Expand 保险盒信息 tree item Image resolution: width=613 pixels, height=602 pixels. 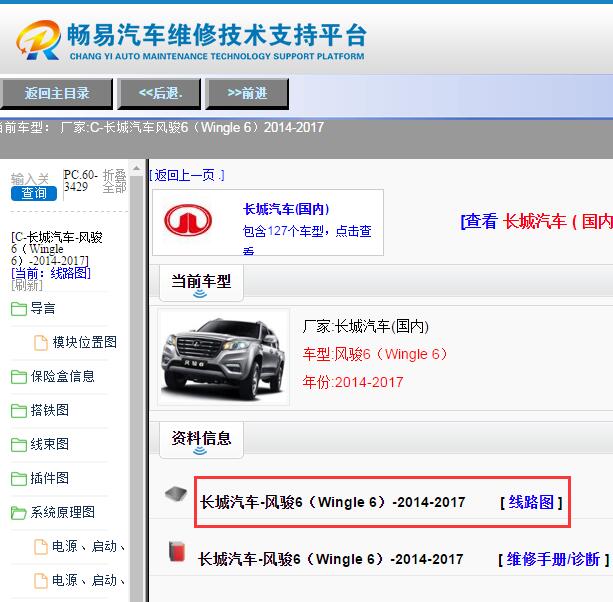pyautogui.click(x=63, y=376)
